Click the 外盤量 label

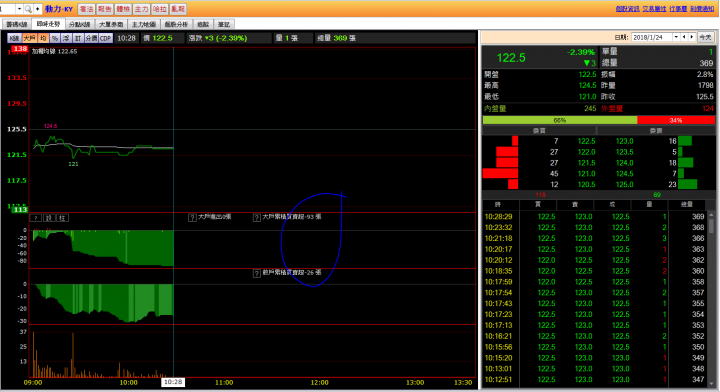pos(613,109)
